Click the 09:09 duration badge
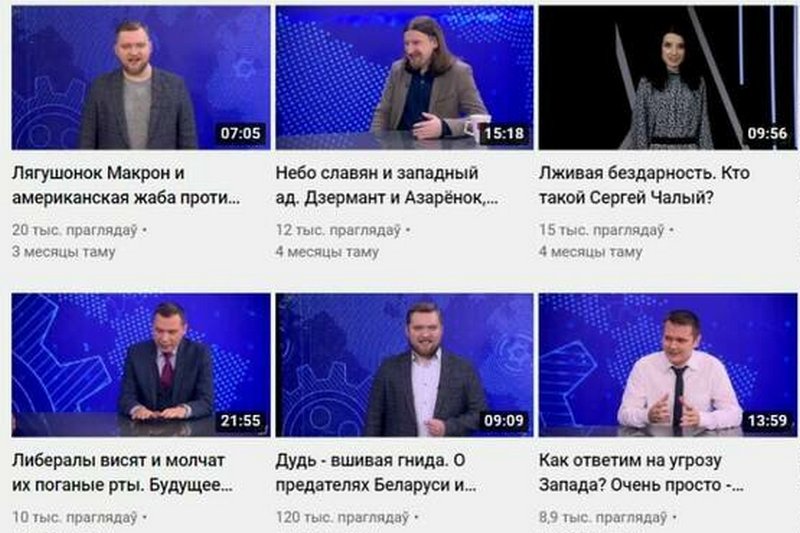Image resolution: width=800 pixels, height=533 pixels. tap(504, 421)
